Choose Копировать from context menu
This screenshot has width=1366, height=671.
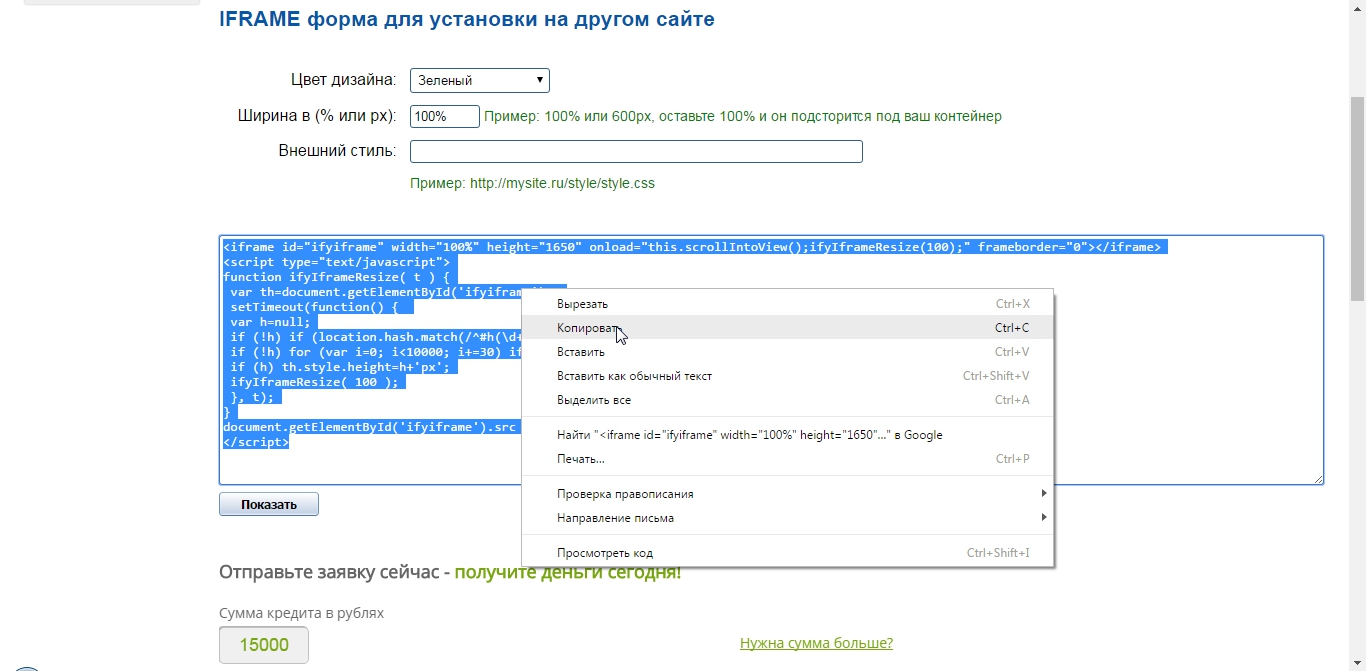pos(589,328)
